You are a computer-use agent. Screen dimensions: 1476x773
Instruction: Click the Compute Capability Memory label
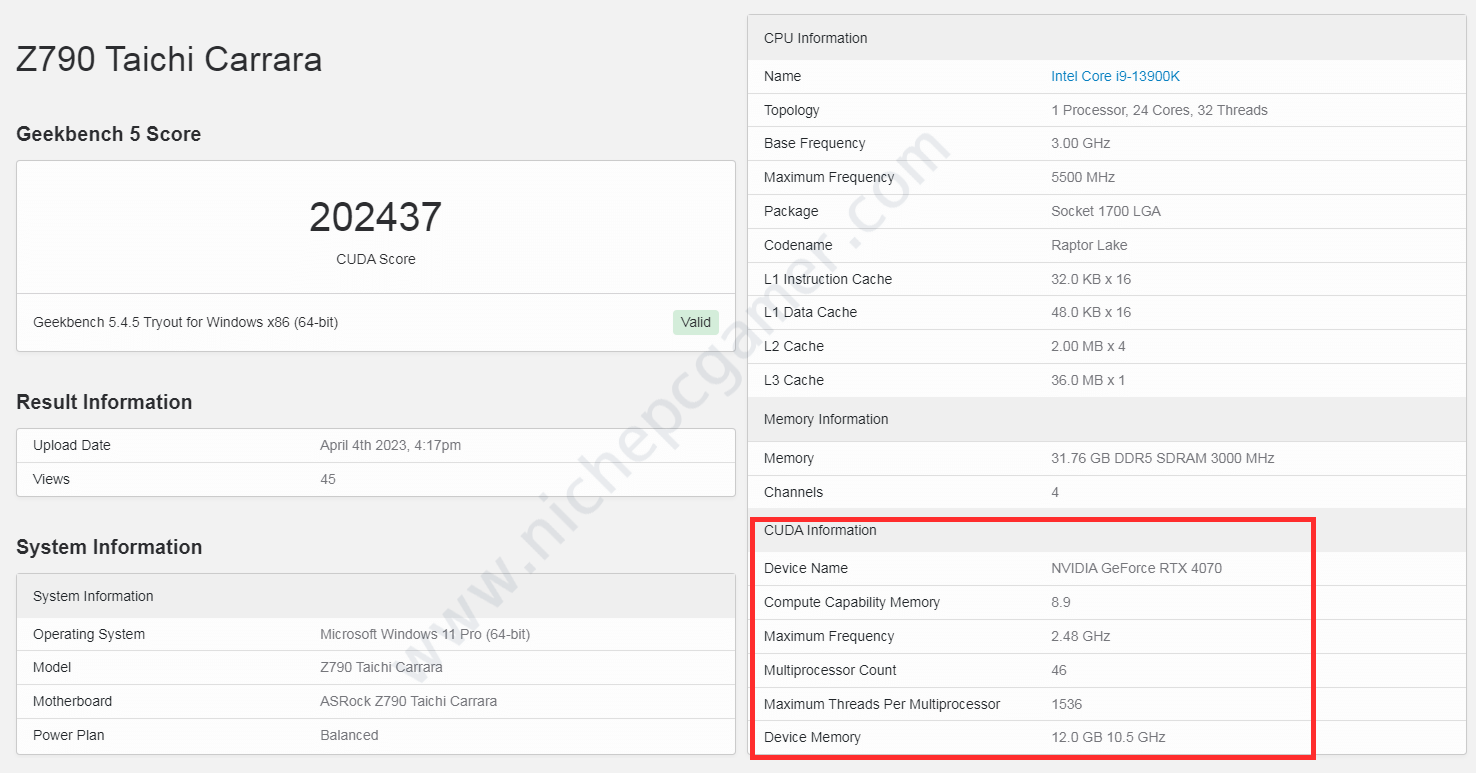click(852, 602)
